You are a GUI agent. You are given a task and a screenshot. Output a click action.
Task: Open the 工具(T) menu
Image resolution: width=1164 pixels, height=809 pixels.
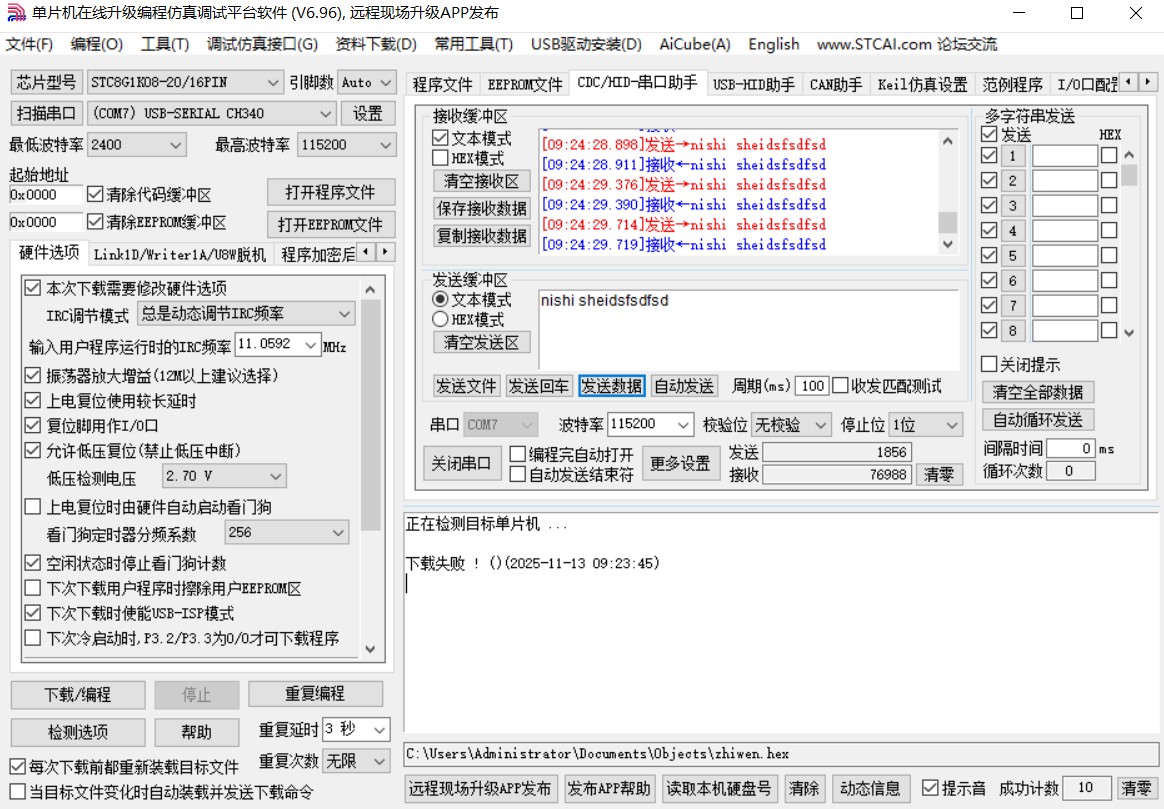tap(164, 44)
